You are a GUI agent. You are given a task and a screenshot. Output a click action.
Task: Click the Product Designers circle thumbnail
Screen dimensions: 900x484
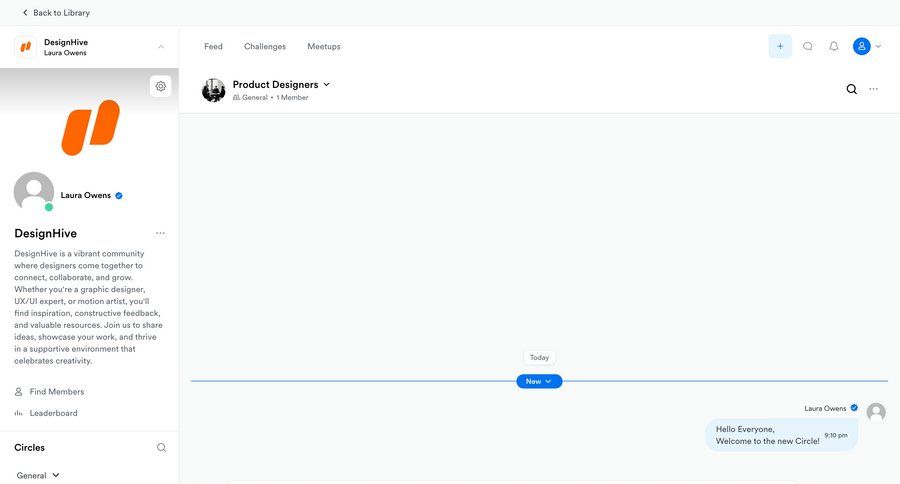[214, 90]
